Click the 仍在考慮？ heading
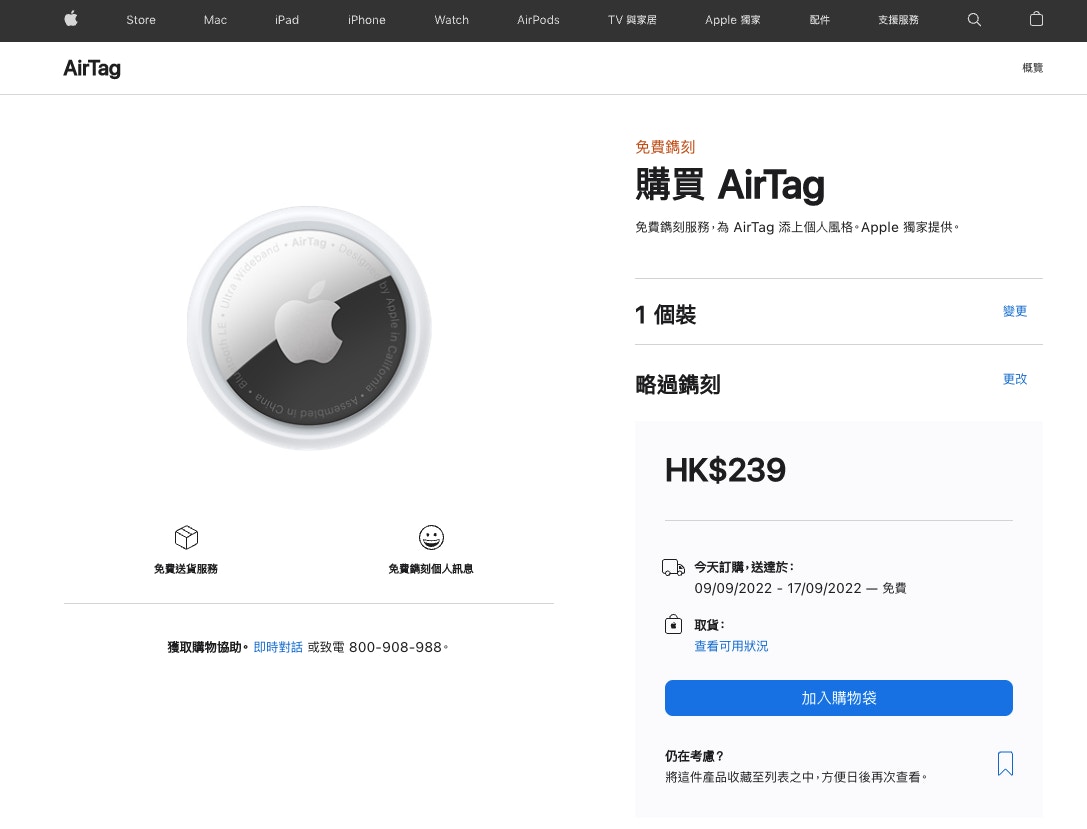Viewport: 1087px width, 829px height. (x=695, y=756)
